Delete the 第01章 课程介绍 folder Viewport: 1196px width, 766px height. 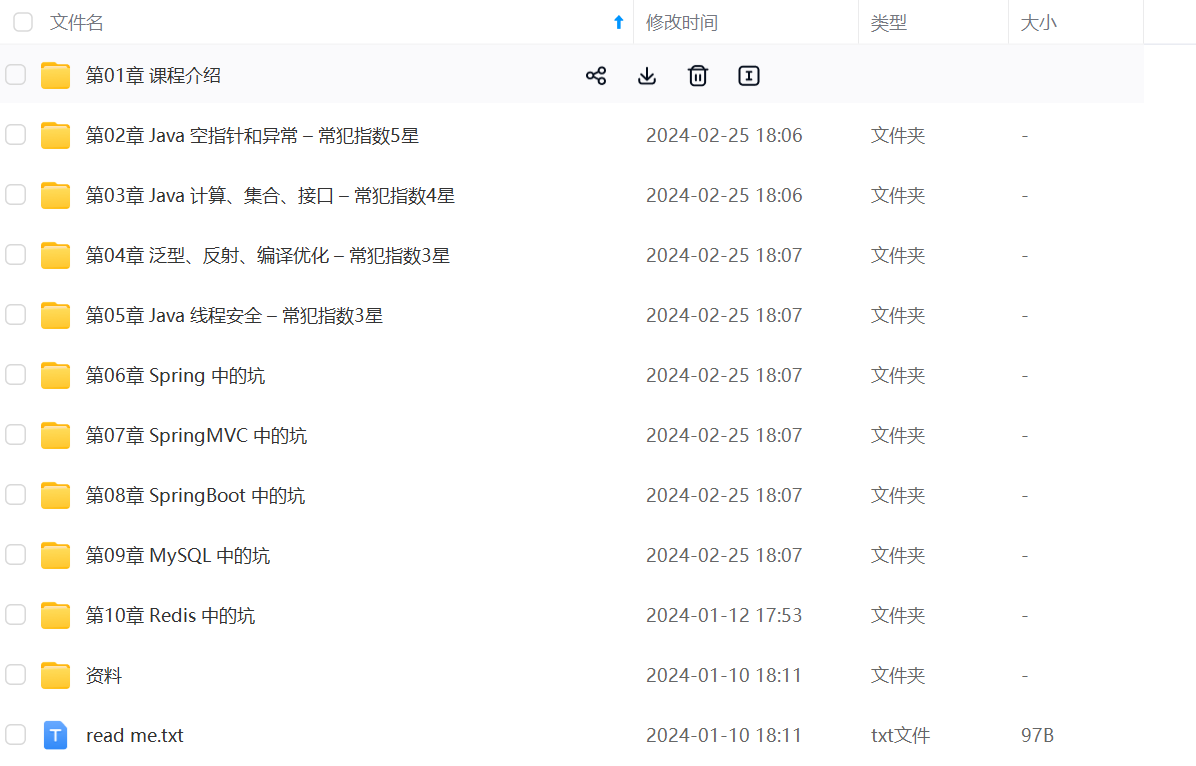pos(698,76)
